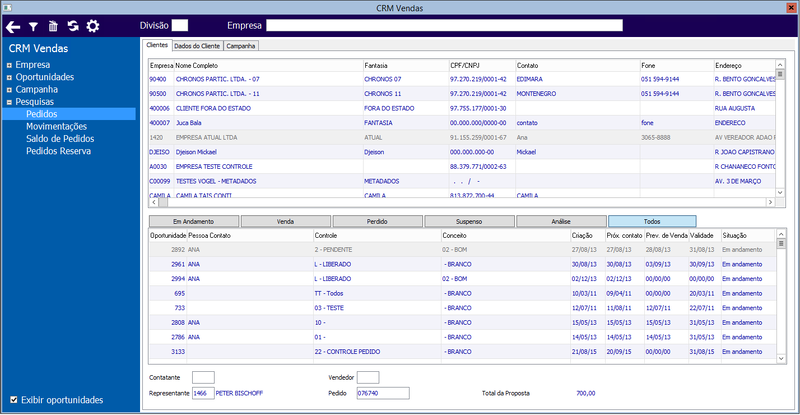Select opportunity 2961 row

coord(462,264)
